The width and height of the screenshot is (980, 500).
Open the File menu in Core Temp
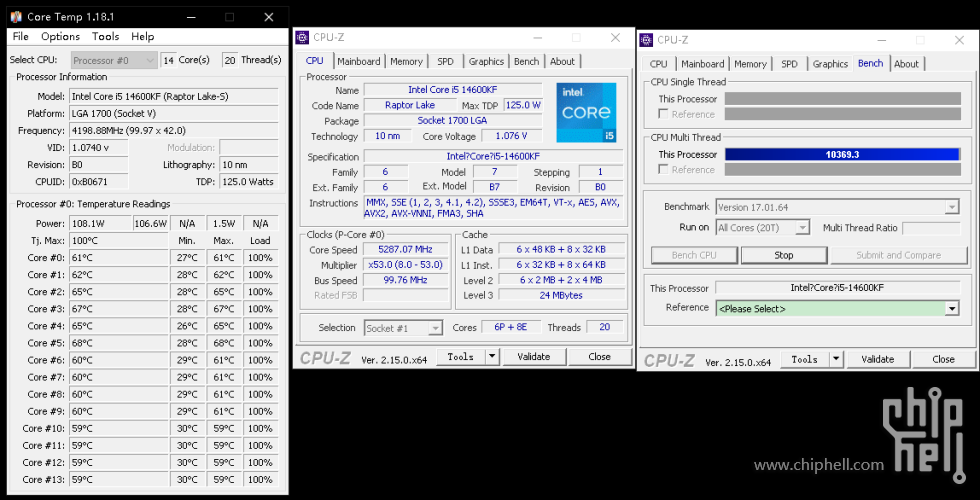coord(21,36)
